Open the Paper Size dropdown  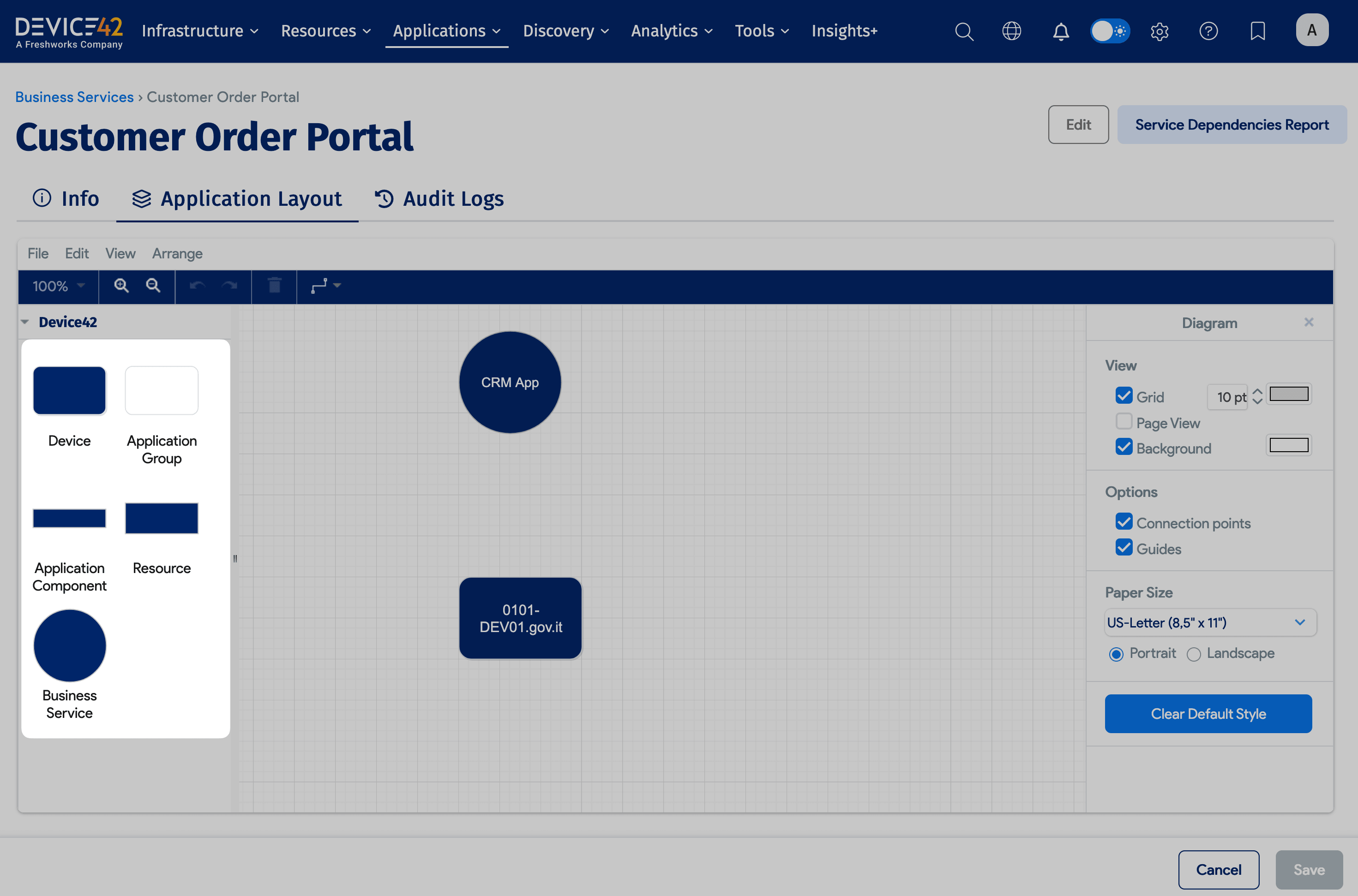pos(1210,623)
